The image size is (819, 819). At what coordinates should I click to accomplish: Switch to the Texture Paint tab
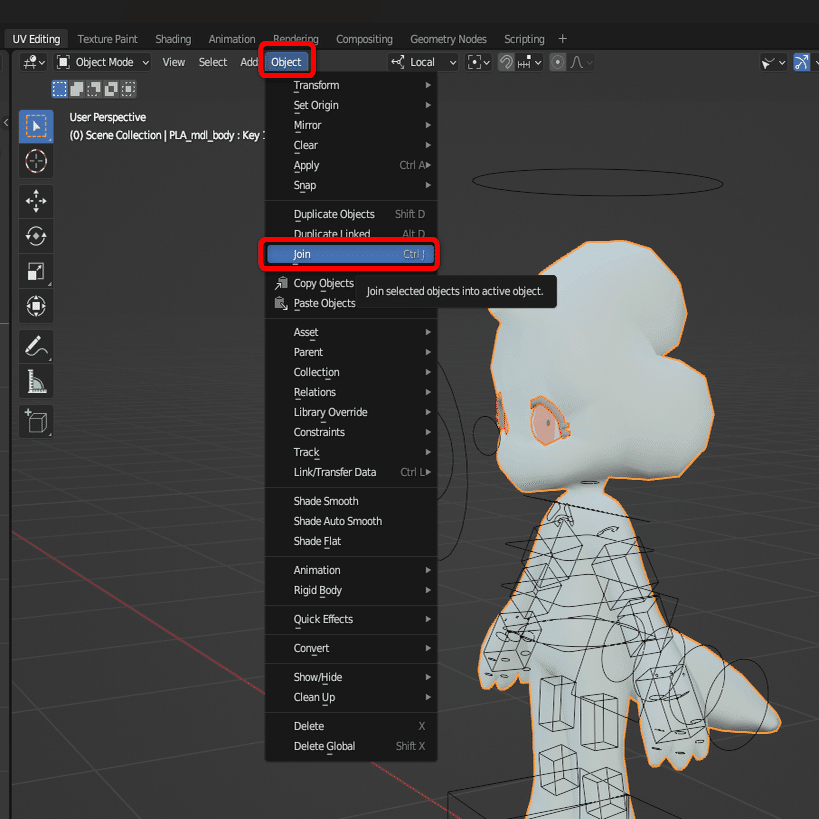pos(107,39)
